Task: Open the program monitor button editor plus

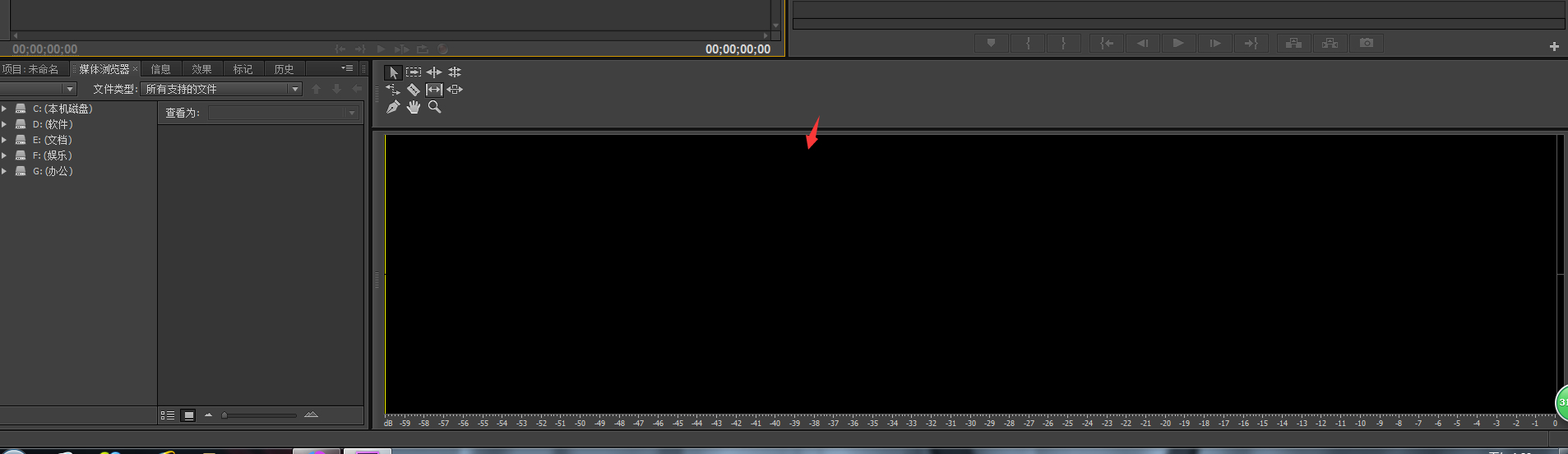Action: (x=1554, y=47)
